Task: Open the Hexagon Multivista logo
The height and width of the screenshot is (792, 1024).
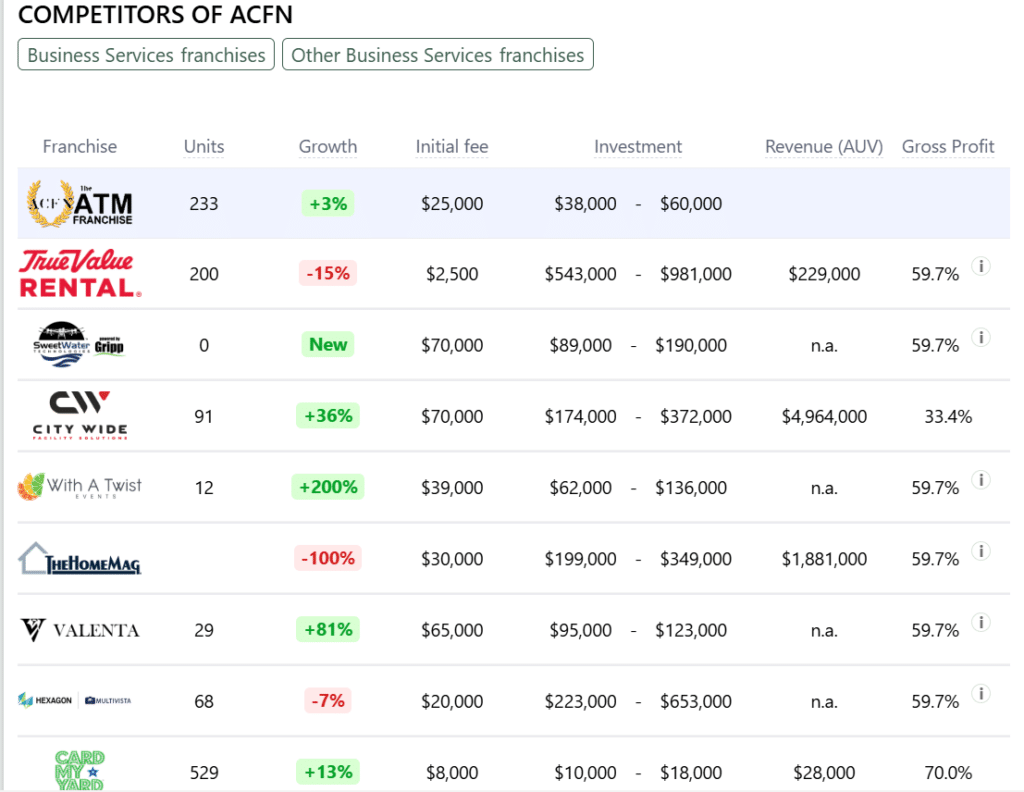Action: pos(74,701)
